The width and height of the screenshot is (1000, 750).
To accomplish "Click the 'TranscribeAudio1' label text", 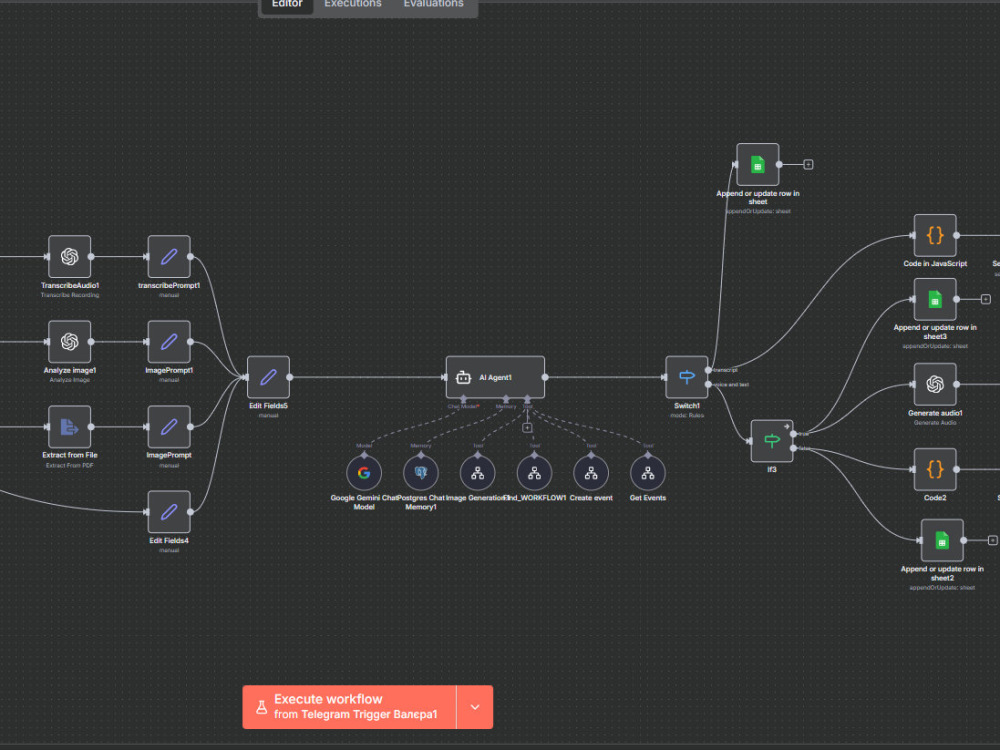I will [70, 285].
